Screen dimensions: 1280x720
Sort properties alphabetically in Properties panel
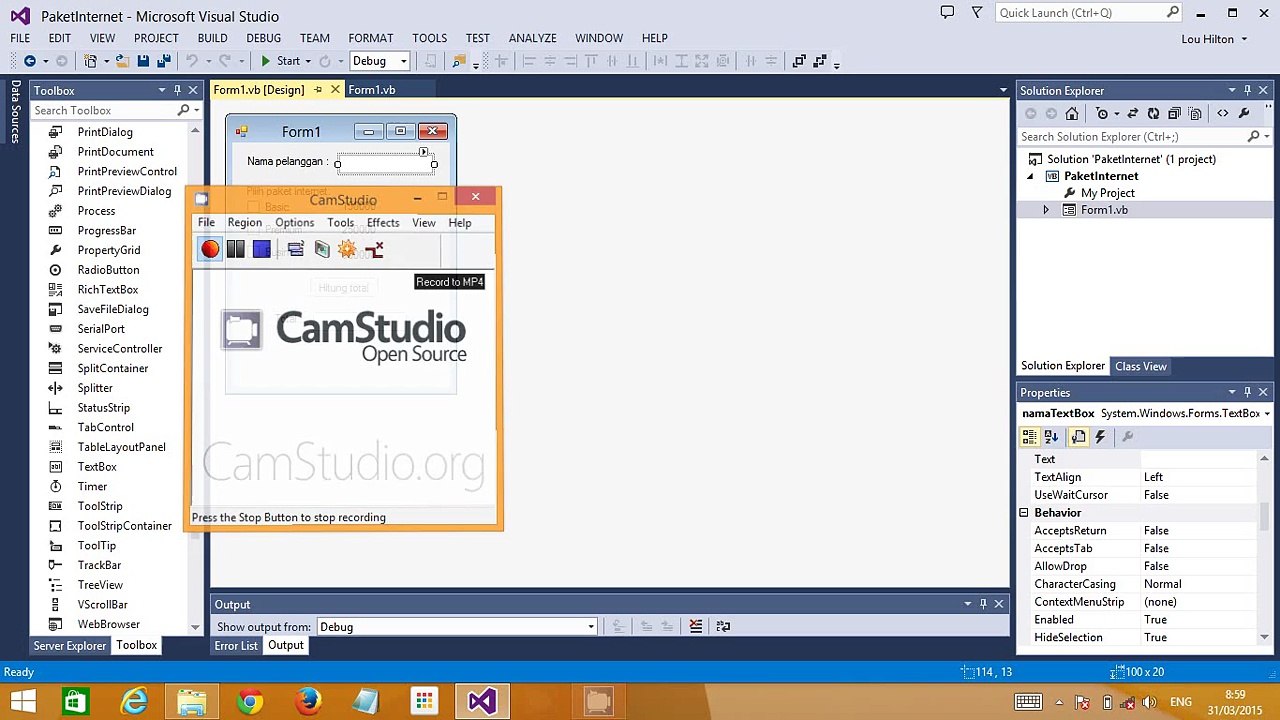point(1051,437)
